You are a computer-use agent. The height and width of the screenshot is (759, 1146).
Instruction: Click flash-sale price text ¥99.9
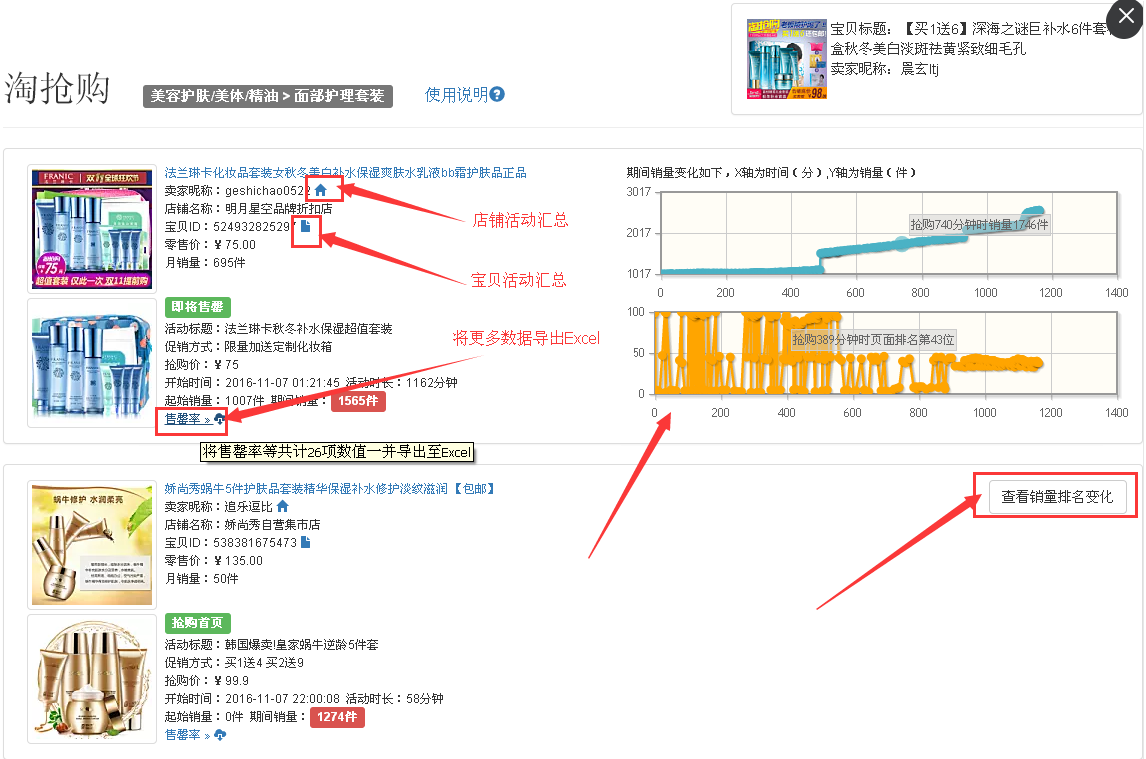click(x=231, y=681)
